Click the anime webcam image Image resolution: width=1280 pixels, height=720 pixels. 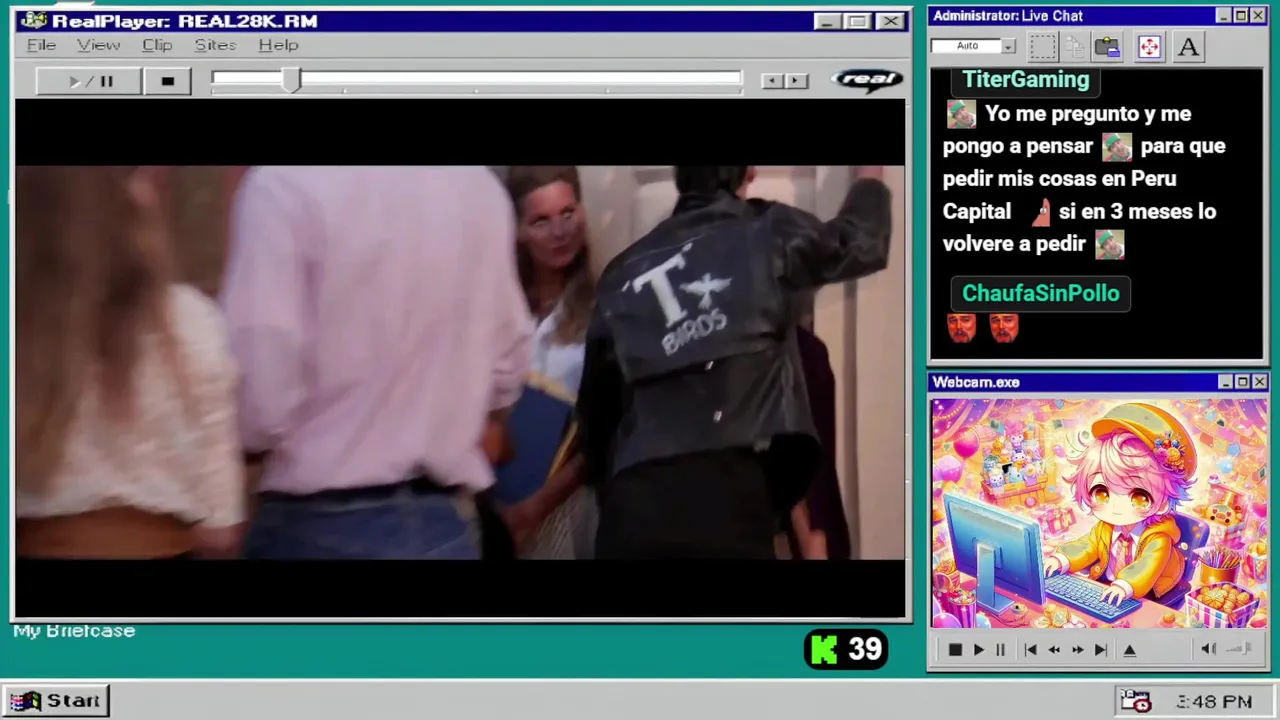pyautogui.click(x=1099, y=514)
